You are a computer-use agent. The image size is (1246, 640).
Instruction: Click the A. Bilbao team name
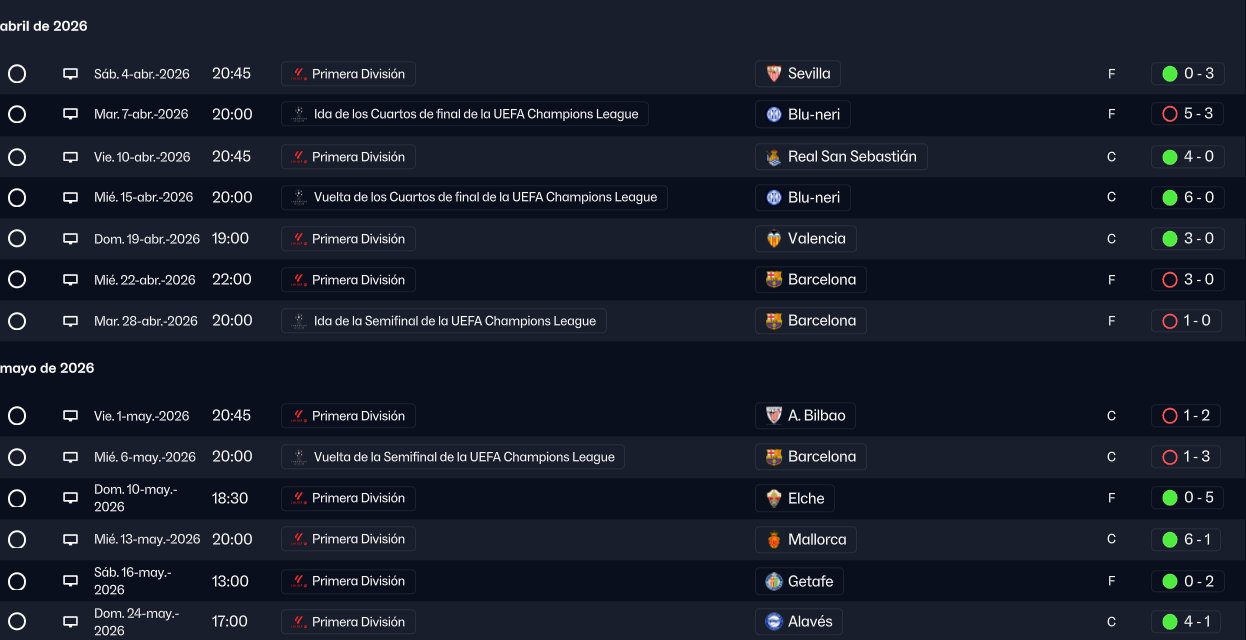(x=816, y=416)
